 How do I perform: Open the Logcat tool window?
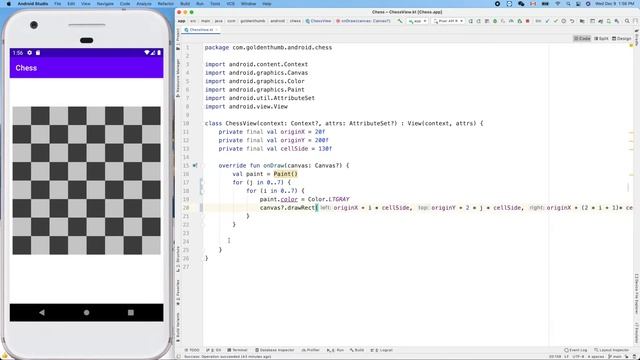tap(382, 350)
